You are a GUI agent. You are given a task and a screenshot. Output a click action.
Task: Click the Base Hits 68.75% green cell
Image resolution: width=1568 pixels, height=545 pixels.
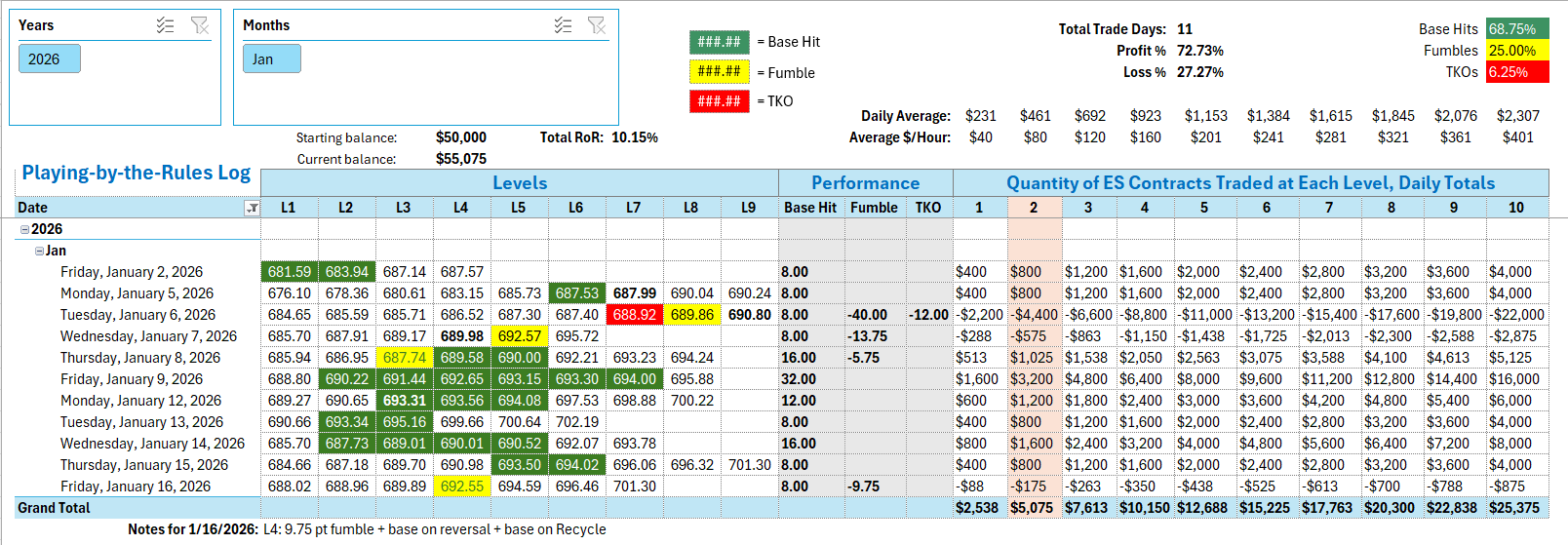click(x=1517, y=29)
